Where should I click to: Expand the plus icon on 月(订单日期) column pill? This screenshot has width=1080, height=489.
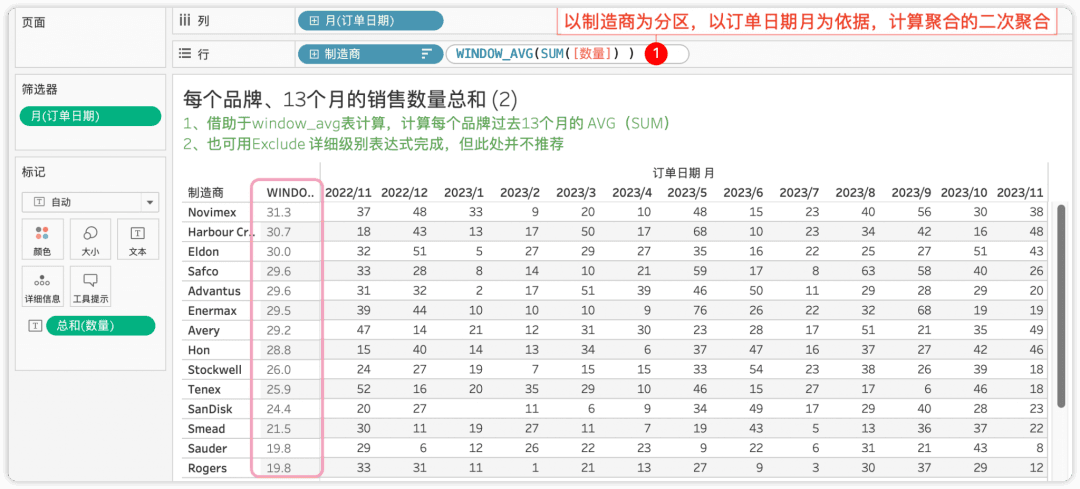click(314, 21)
